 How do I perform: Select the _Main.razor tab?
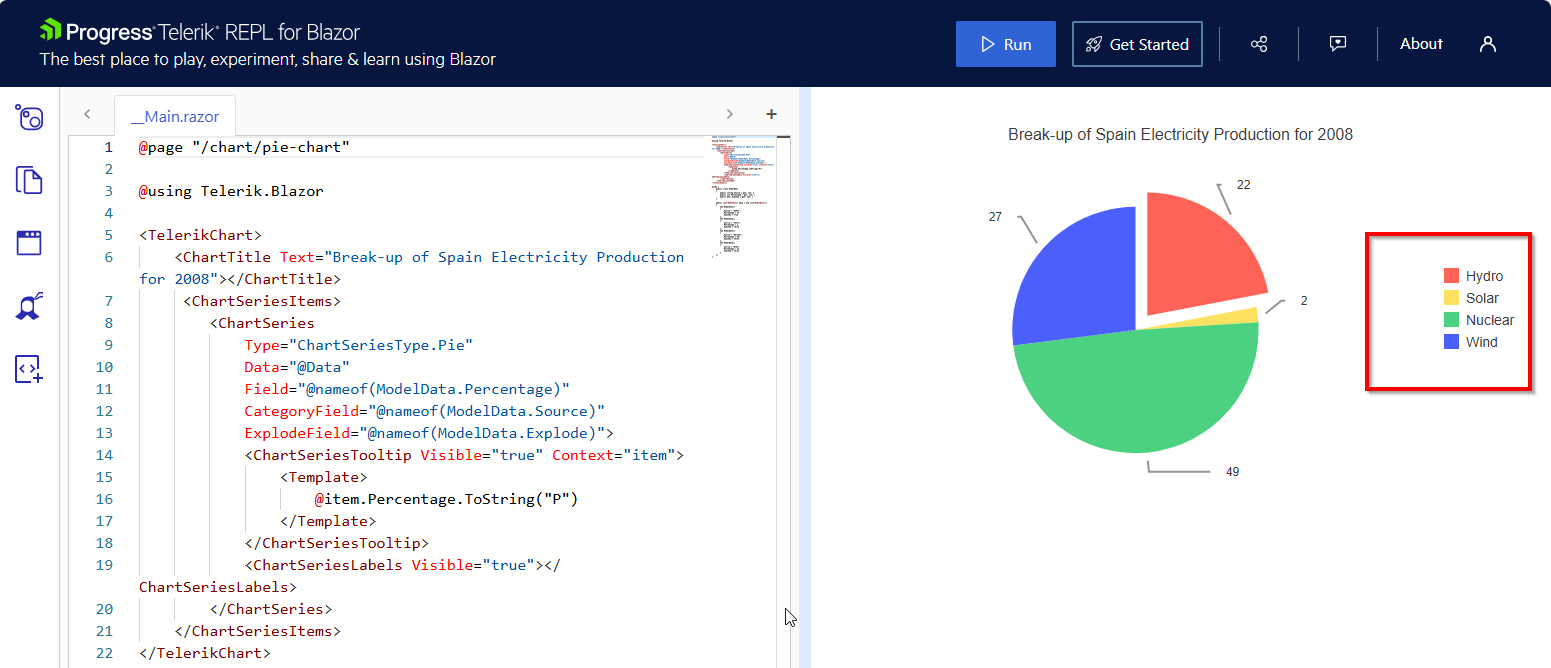point(175,116)
